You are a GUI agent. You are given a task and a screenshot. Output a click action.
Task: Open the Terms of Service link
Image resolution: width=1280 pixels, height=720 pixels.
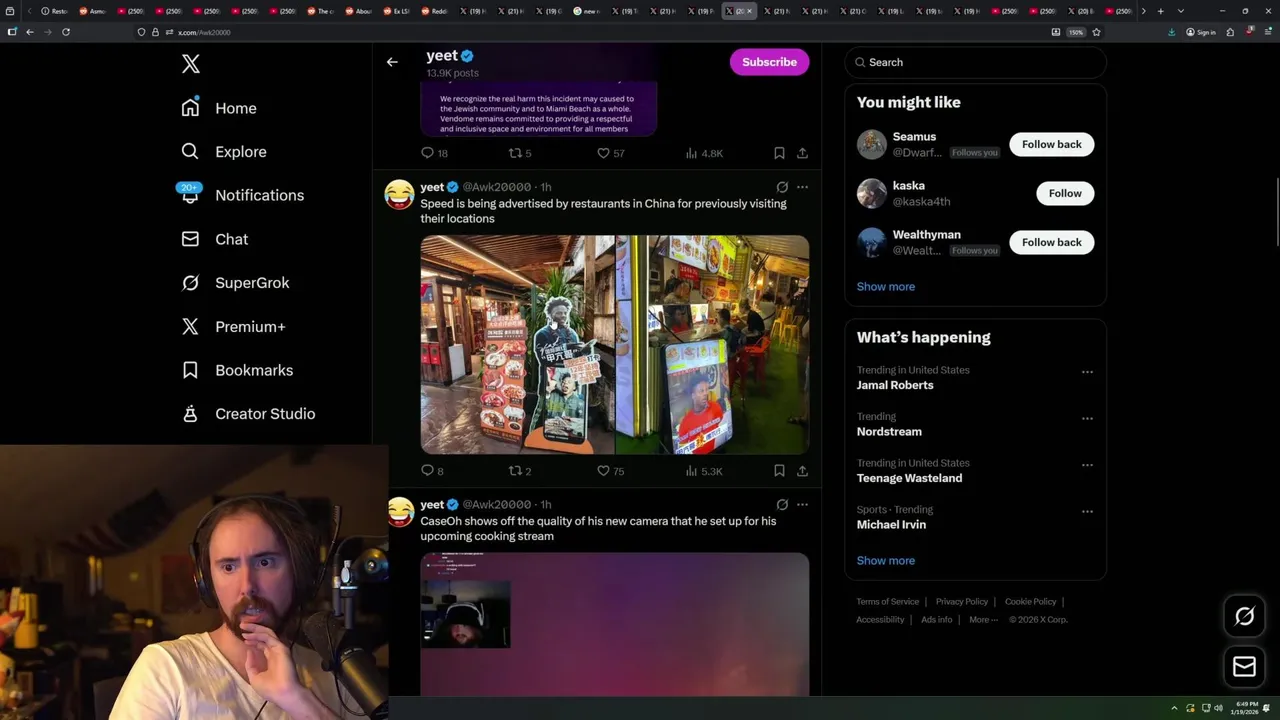(887, 602)
